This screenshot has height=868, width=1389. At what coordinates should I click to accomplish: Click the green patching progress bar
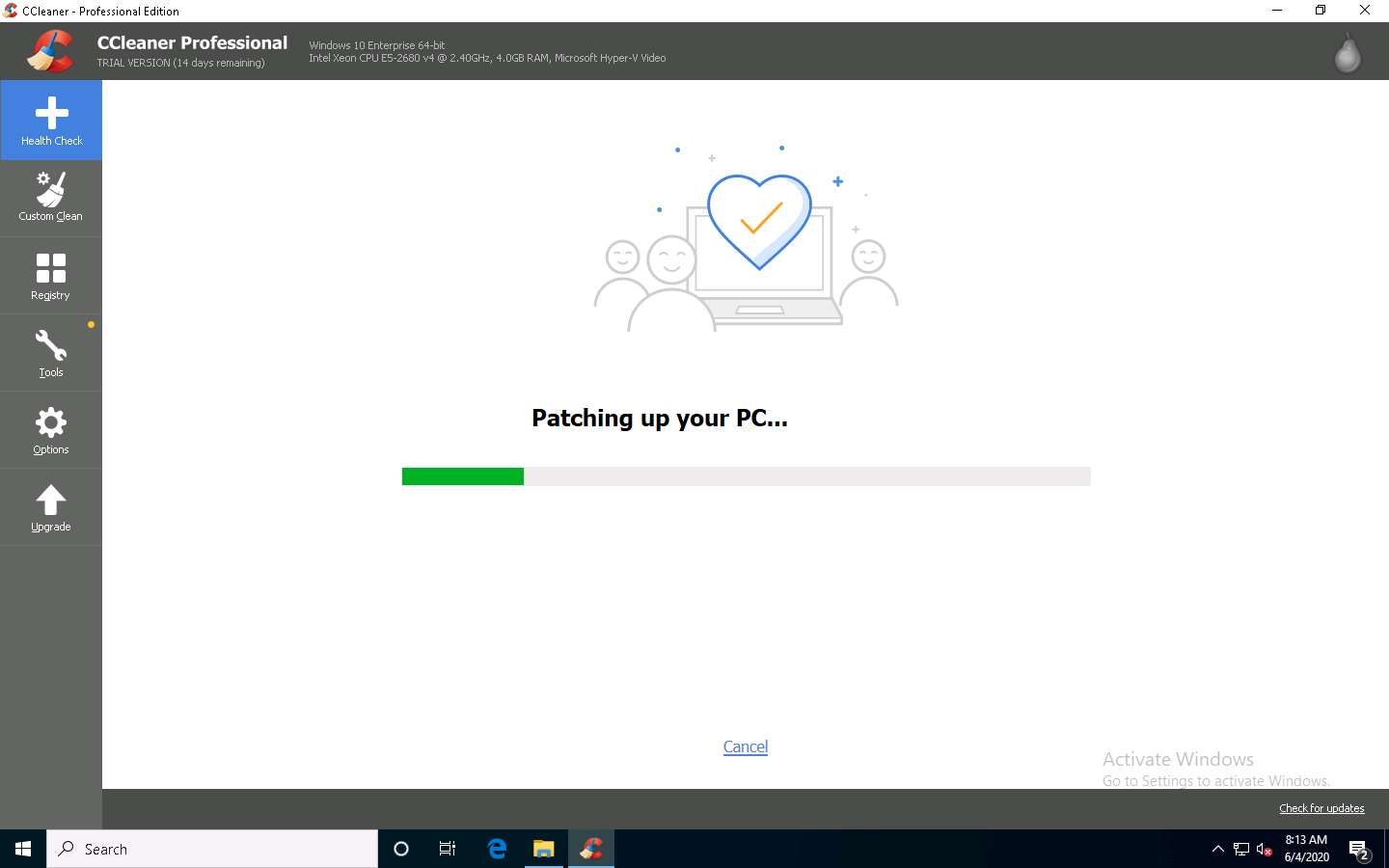point(746,476)
